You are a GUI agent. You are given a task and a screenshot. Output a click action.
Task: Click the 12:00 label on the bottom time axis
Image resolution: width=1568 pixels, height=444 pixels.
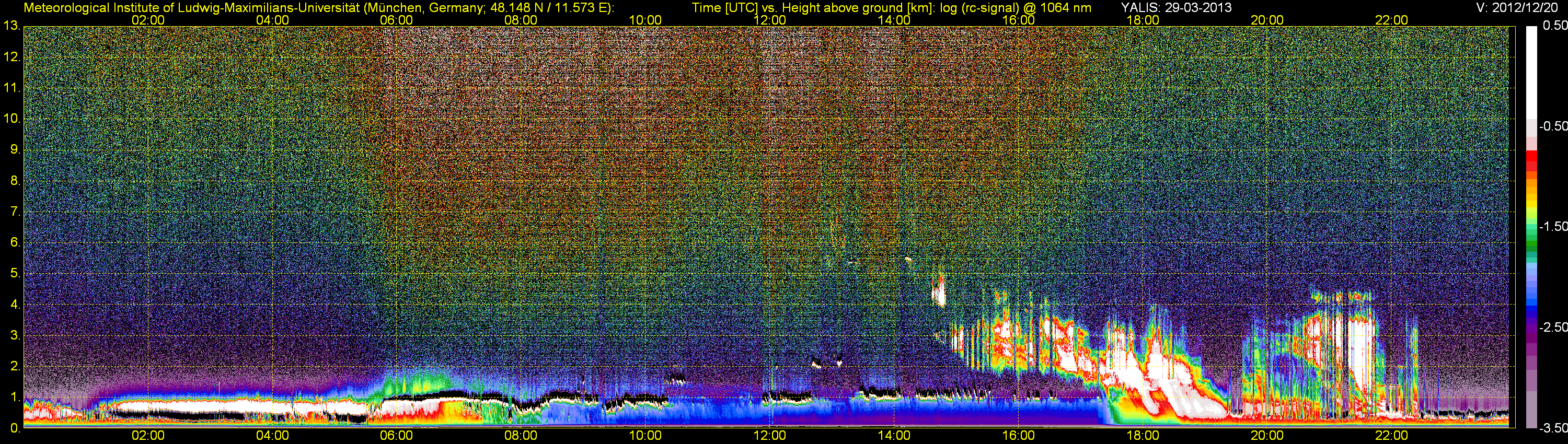(x=769, y=436)
